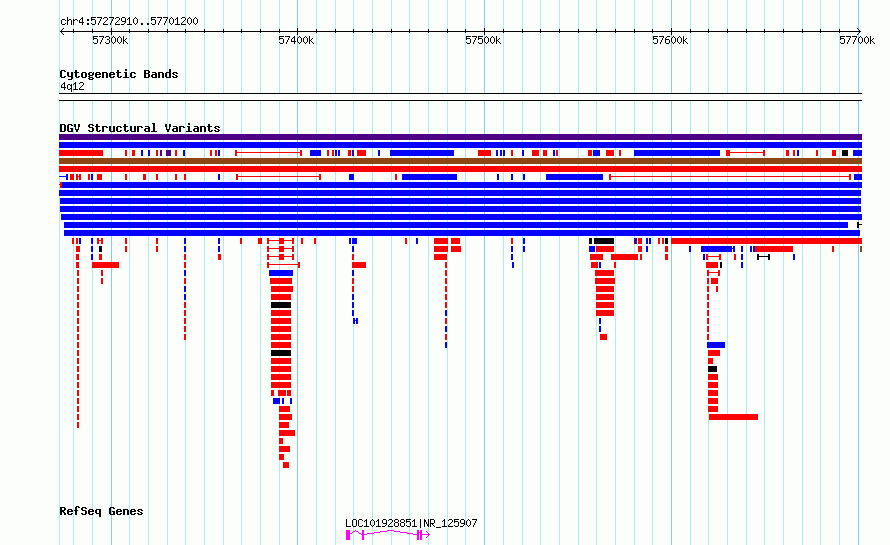Click the left arrowhead of the ruler

[62, 32]
